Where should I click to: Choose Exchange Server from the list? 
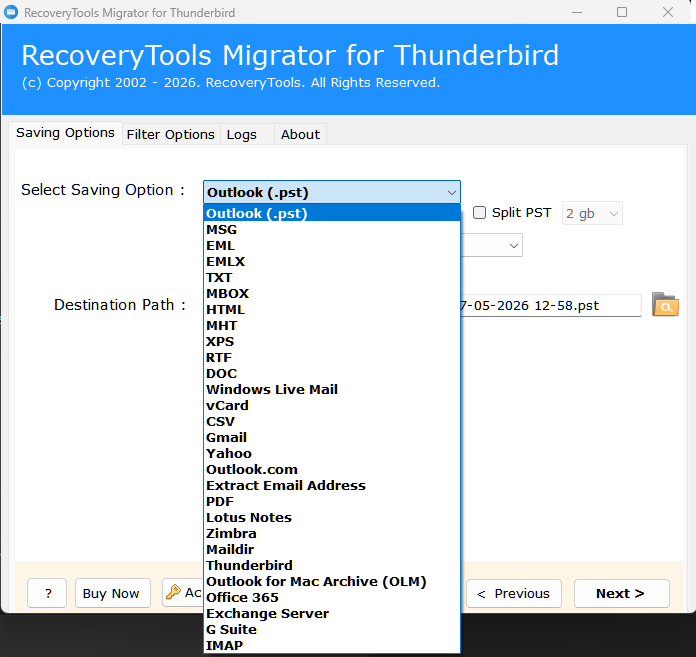pyautogui.click(x=332, y=613)
